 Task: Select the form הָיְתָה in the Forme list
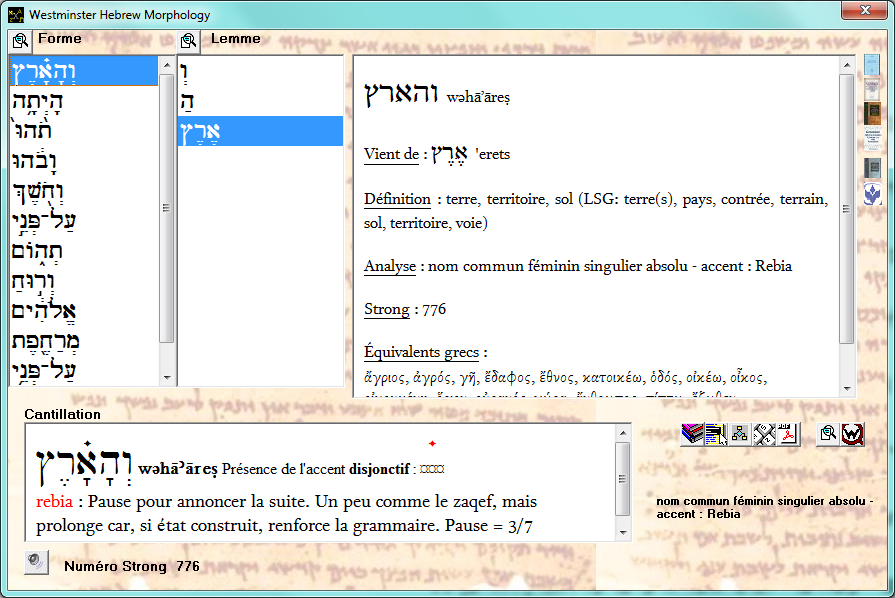[84, 102]
